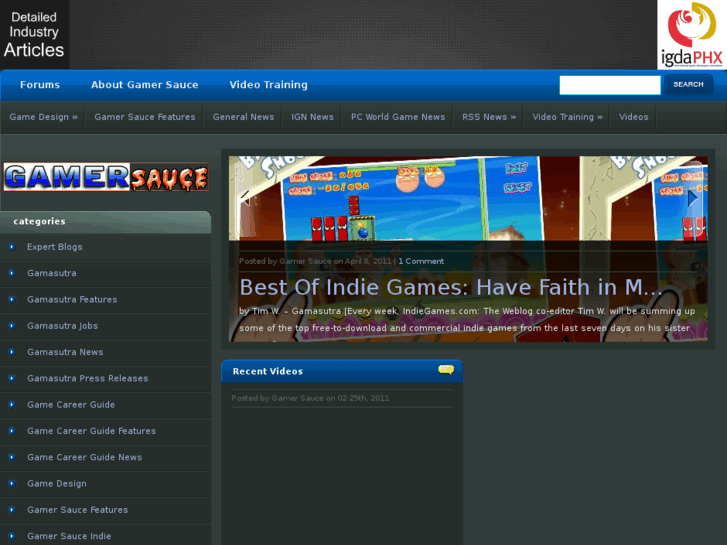The image size is (727, 545).
Task: Open Gamer Sauce Features sidebar category
Action: pos(77,510)
